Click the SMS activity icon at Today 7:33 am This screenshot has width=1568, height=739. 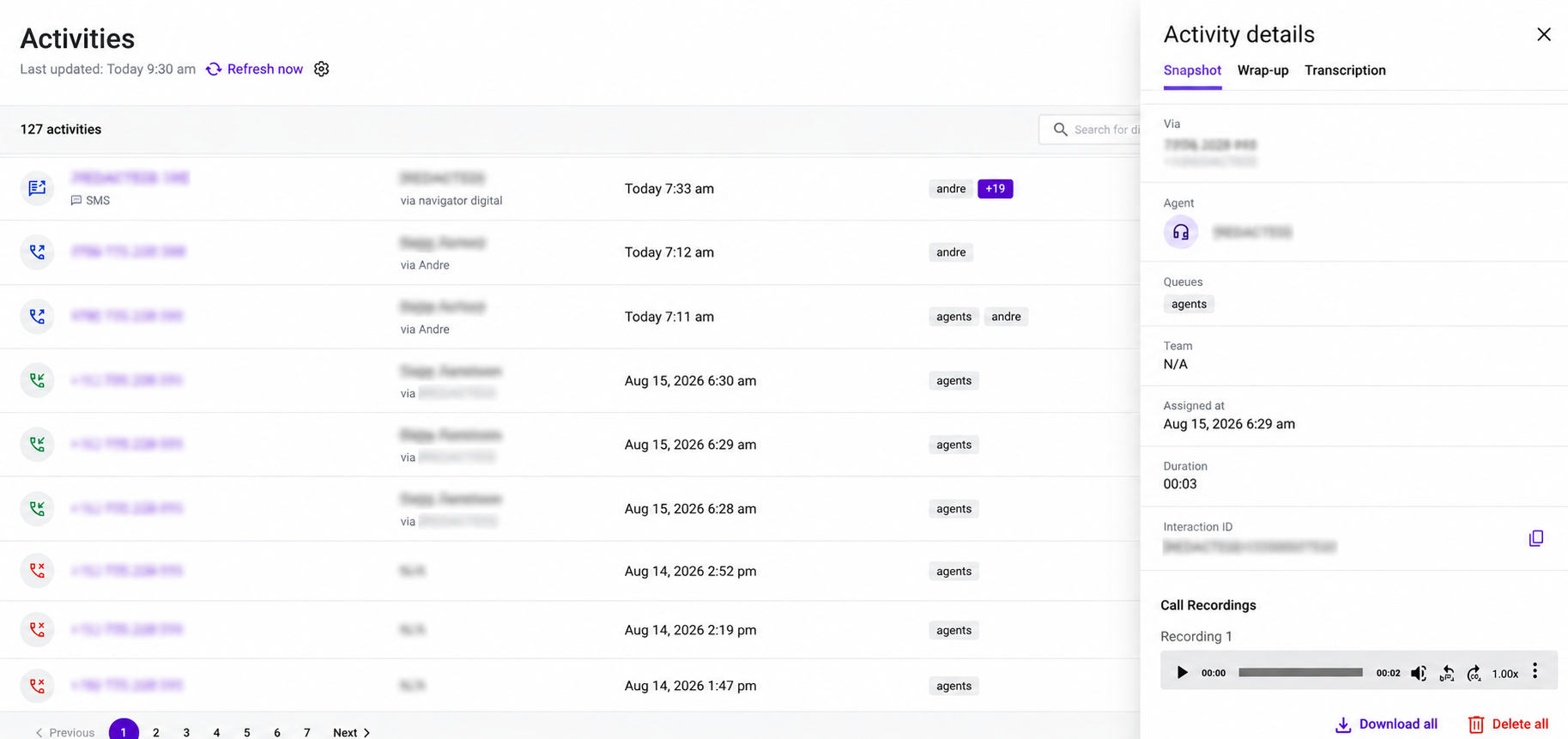37,188
